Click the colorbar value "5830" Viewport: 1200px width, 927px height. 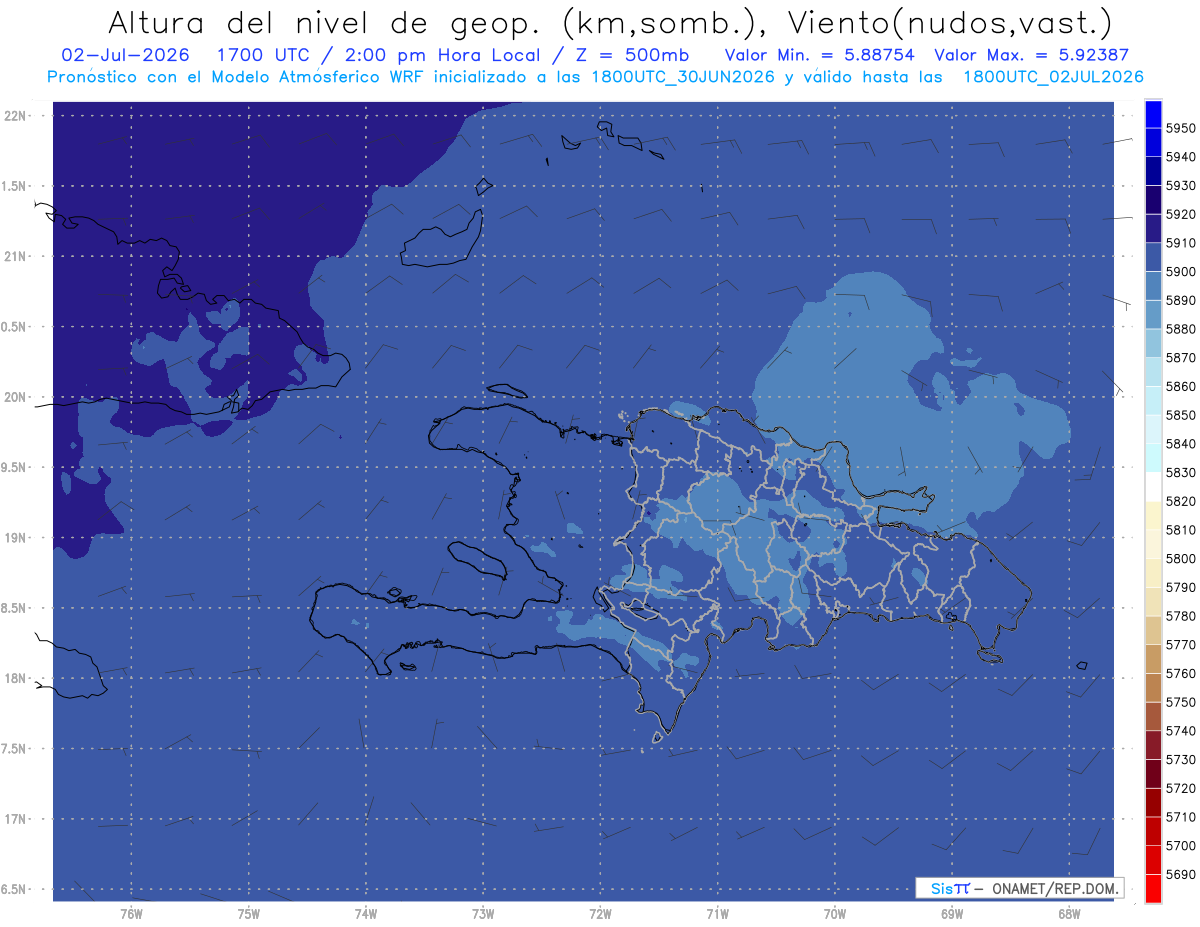1181,473
